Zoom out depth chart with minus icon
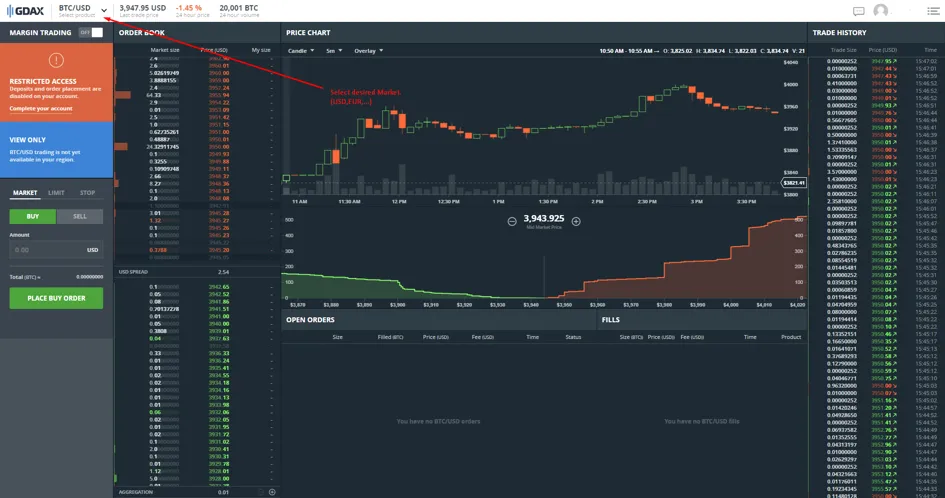Image resolution: width=945 pixels, height=498 pixels. point(512,221)
